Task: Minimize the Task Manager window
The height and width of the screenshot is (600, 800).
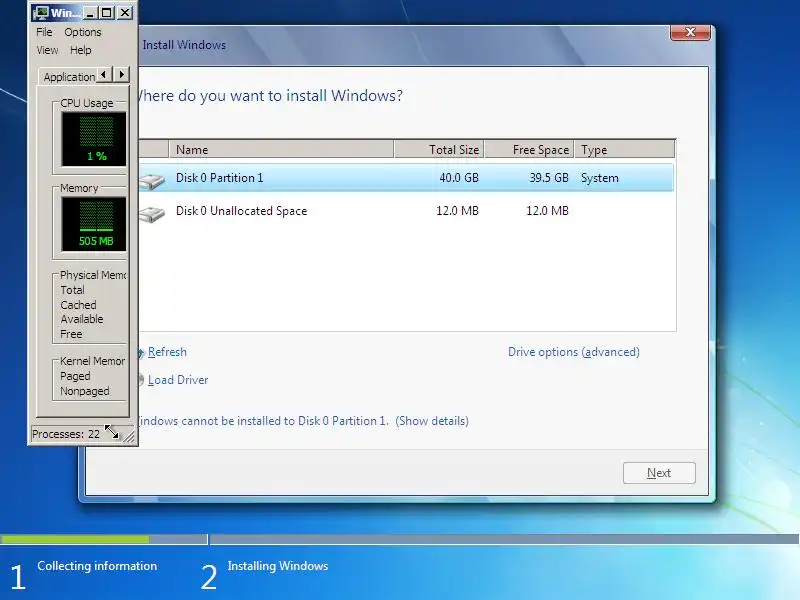Action: point(90,12)
